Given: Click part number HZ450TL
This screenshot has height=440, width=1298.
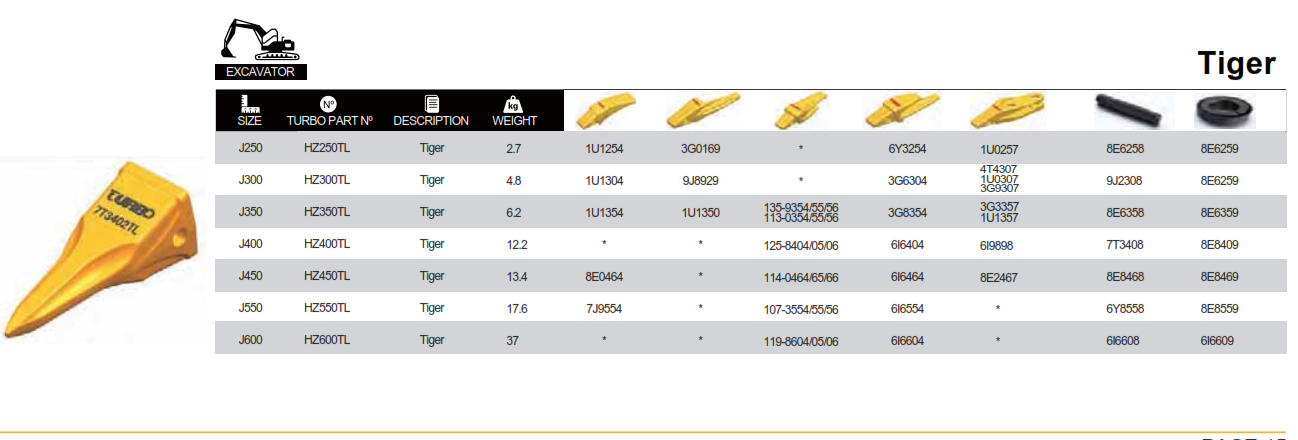Looking at the screenshot, I should pos(327,276).
